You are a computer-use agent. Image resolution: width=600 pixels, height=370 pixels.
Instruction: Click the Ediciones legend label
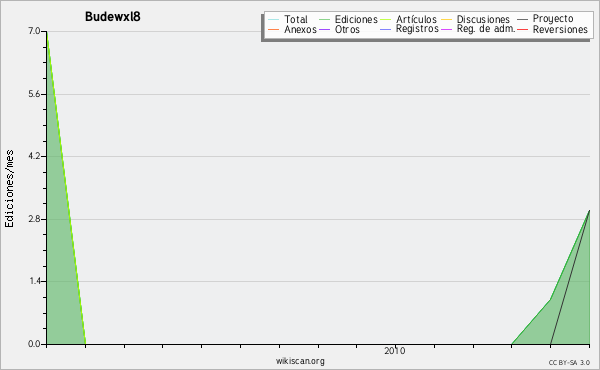[x=356, y=19]
